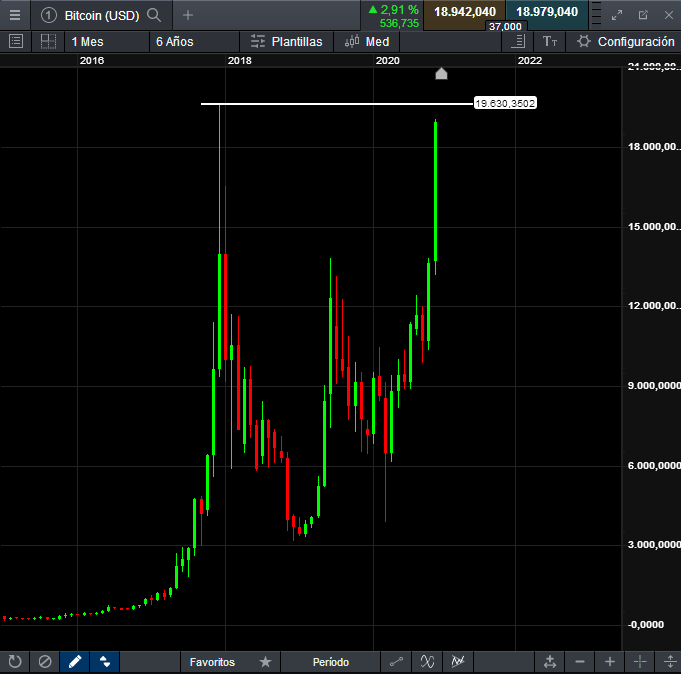Click the buy price 18.979,040
Viewport: 681px width, 674px height.
point(547,12)
